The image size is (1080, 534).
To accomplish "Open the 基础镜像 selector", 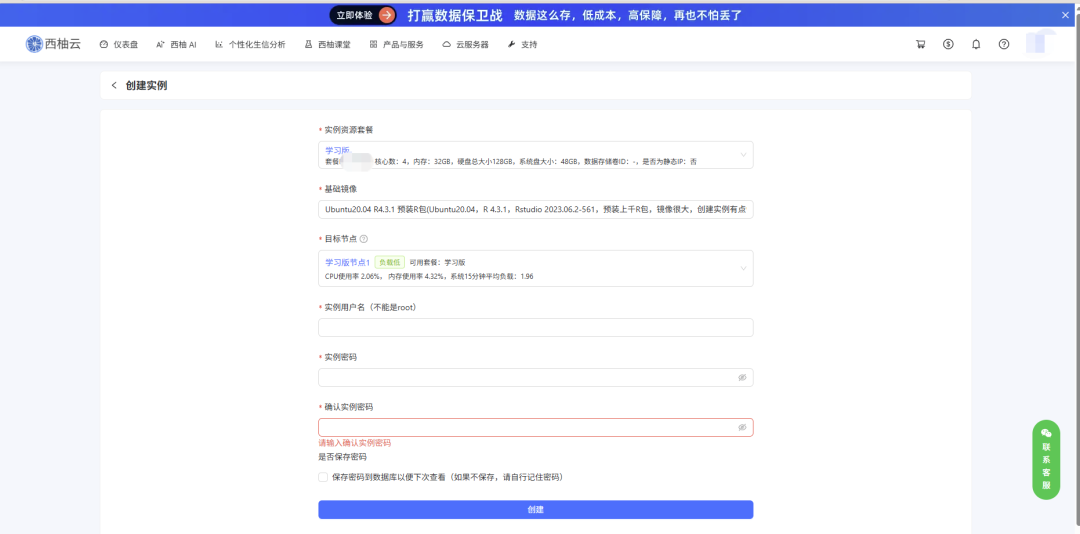I will [x=536, y=209].
